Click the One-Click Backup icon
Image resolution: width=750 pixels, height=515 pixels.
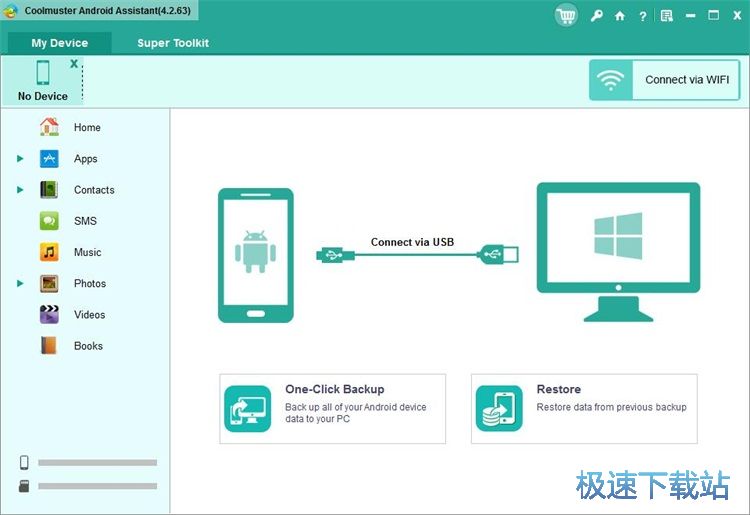pos(248,409)
